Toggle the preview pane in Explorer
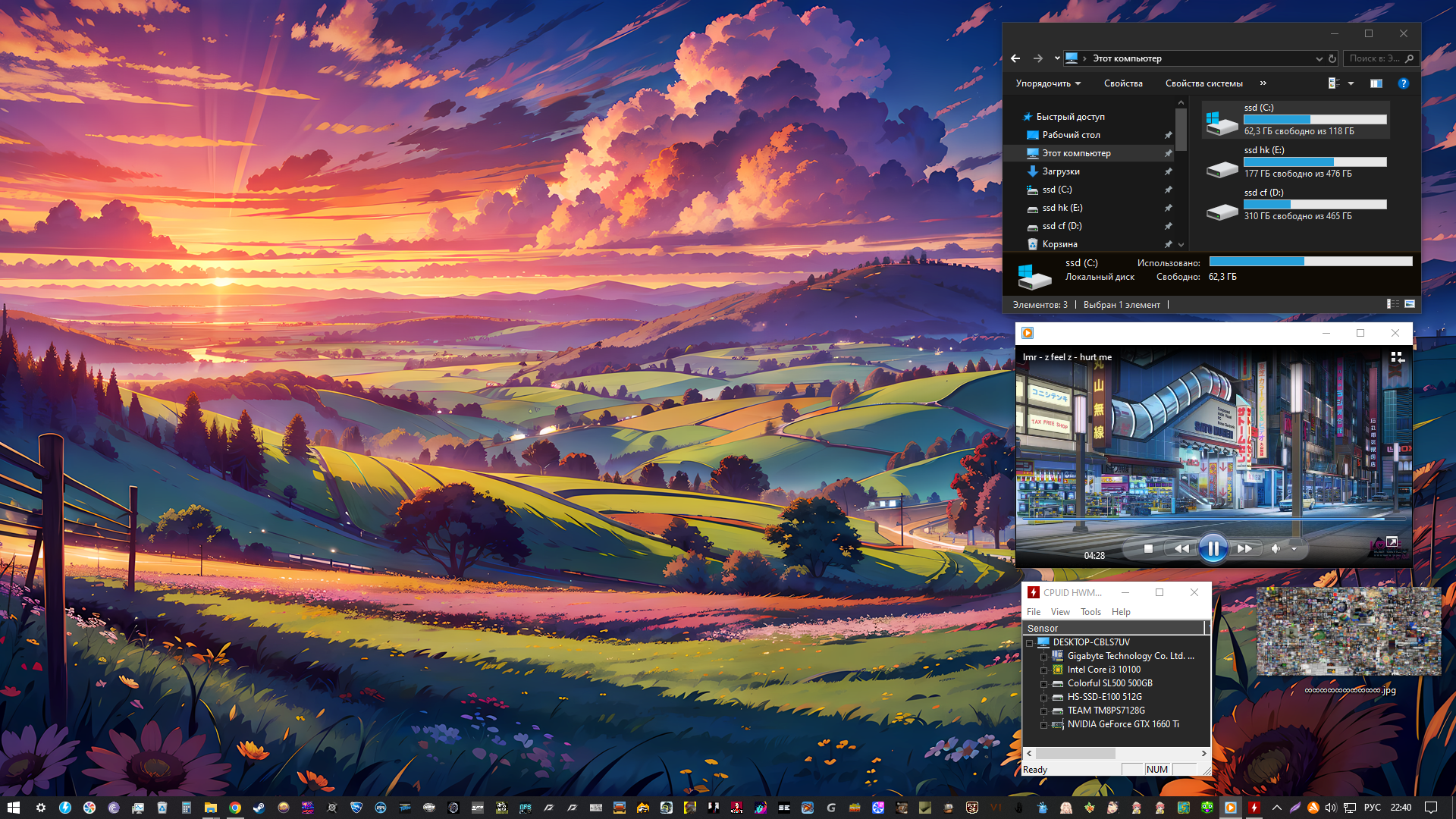This screenshot has width=1456, height=819. coord(1376,83)
